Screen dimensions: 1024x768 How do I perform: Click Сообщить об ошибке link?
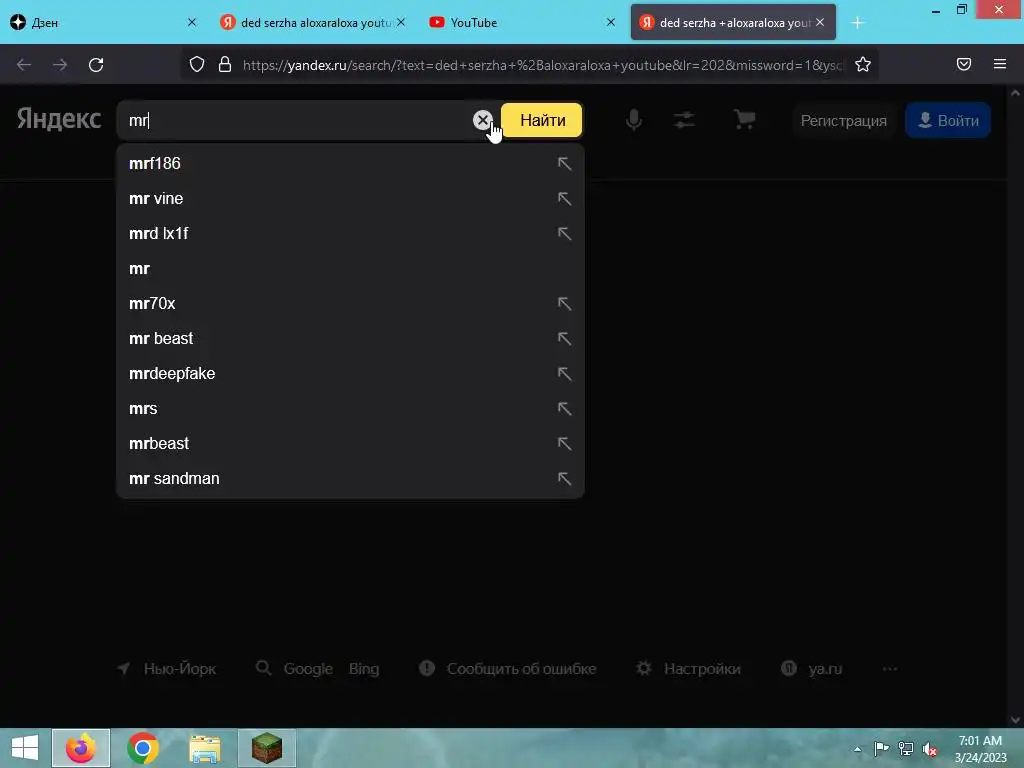pyautogui.click(x=521, y=669)
